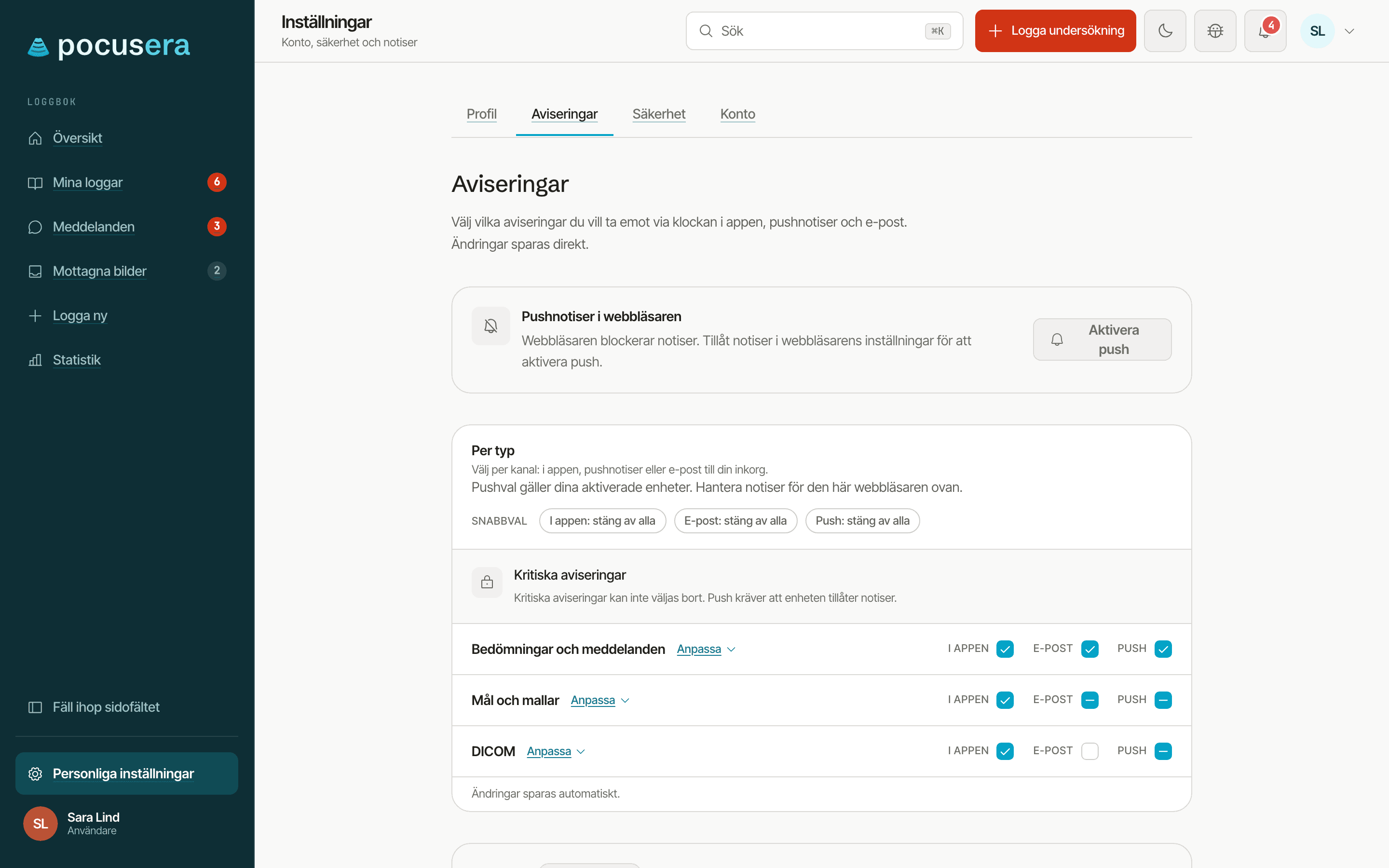
Task: Toggle PUSH checkbox for Mål och mallar
Action: pyautogui.click(x=1163, y=700)
